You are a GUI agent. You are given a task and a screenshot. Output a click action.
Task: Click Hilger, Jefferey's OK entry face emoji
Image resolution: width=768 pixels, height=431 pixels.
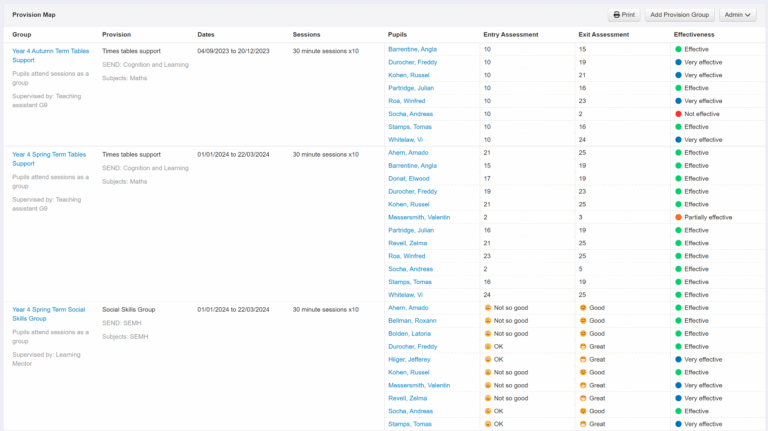(x=487, y=359)
